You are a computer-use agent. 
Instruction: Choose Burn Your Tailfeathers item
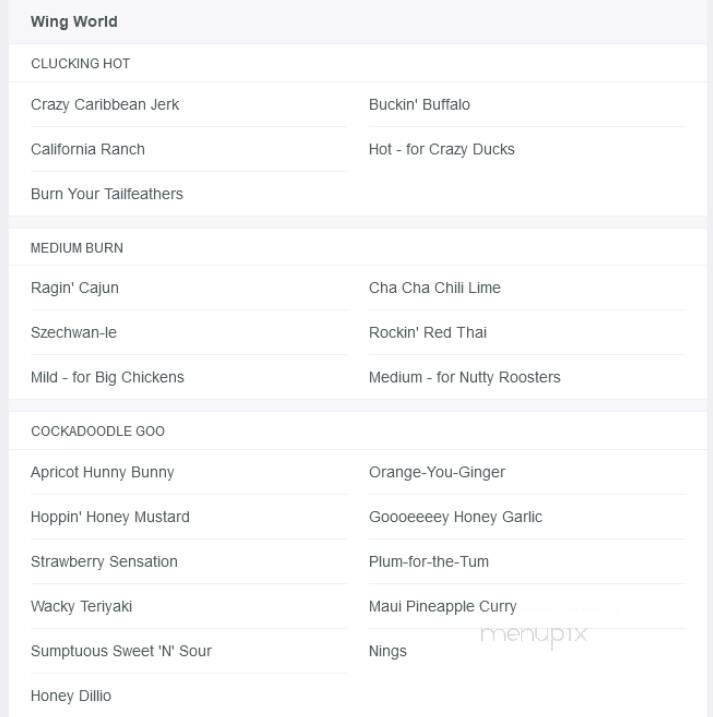point(107,194)
